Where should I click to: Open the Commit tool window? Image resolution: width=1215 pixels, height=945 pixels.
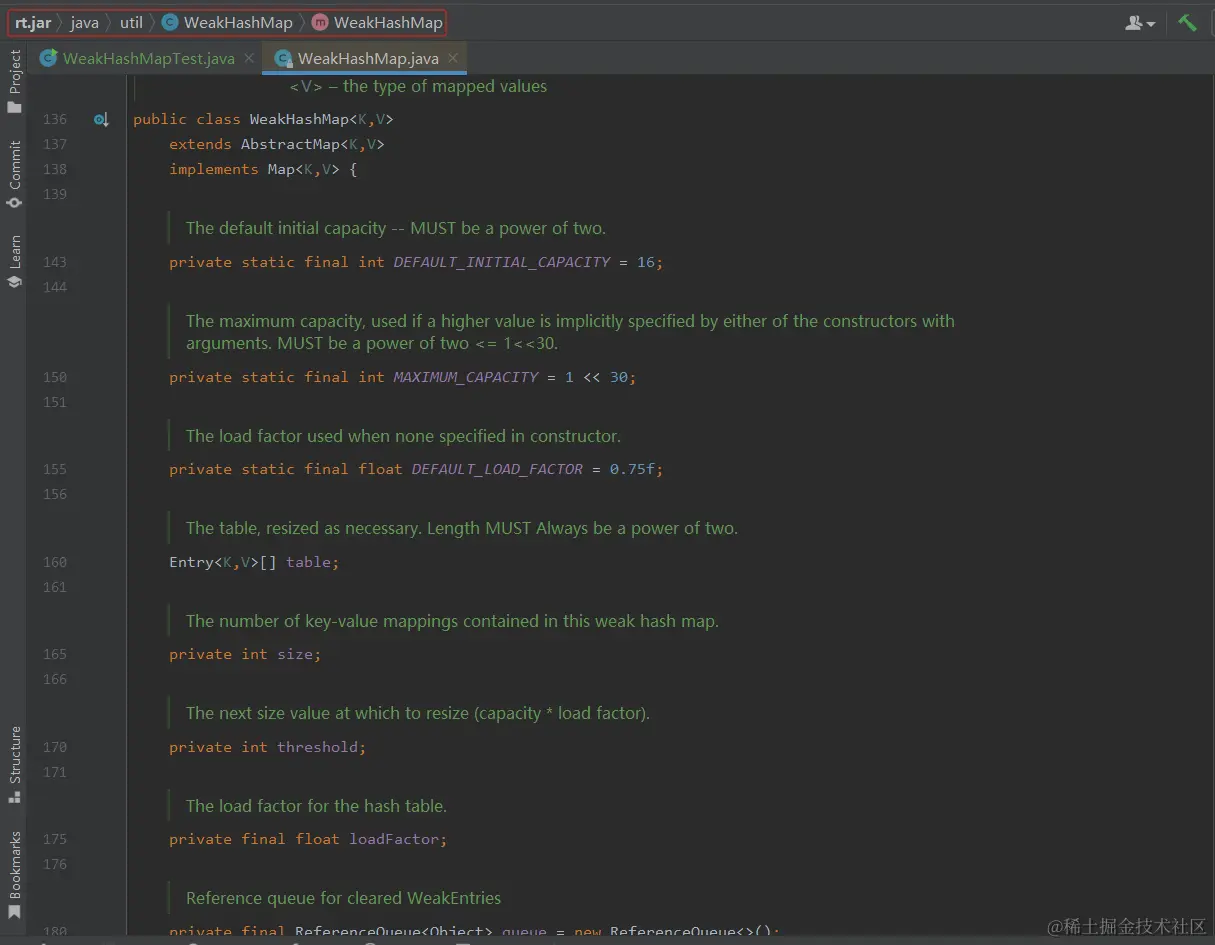(x=14, y=174)
